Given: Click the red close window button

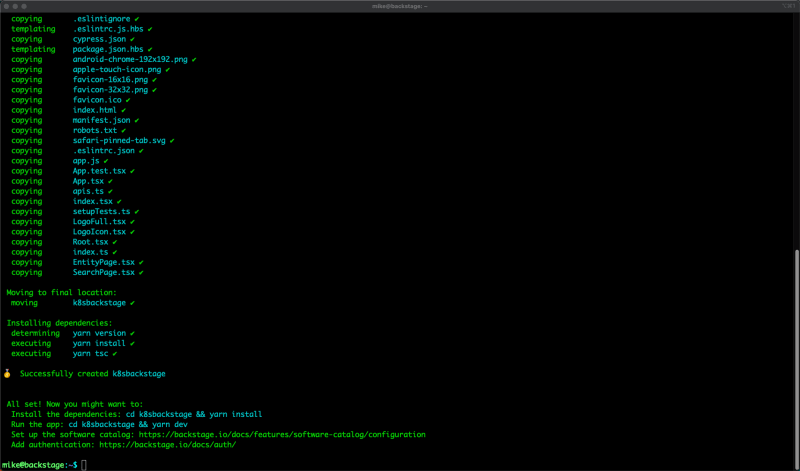Looking at the screenshot, I should point(6,6).
